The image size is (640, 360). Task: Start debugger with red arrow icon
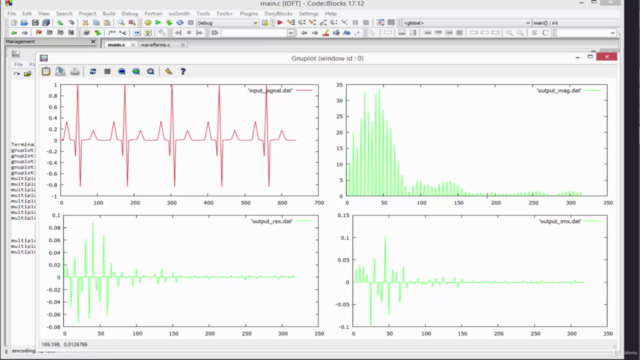click(280, 23)
